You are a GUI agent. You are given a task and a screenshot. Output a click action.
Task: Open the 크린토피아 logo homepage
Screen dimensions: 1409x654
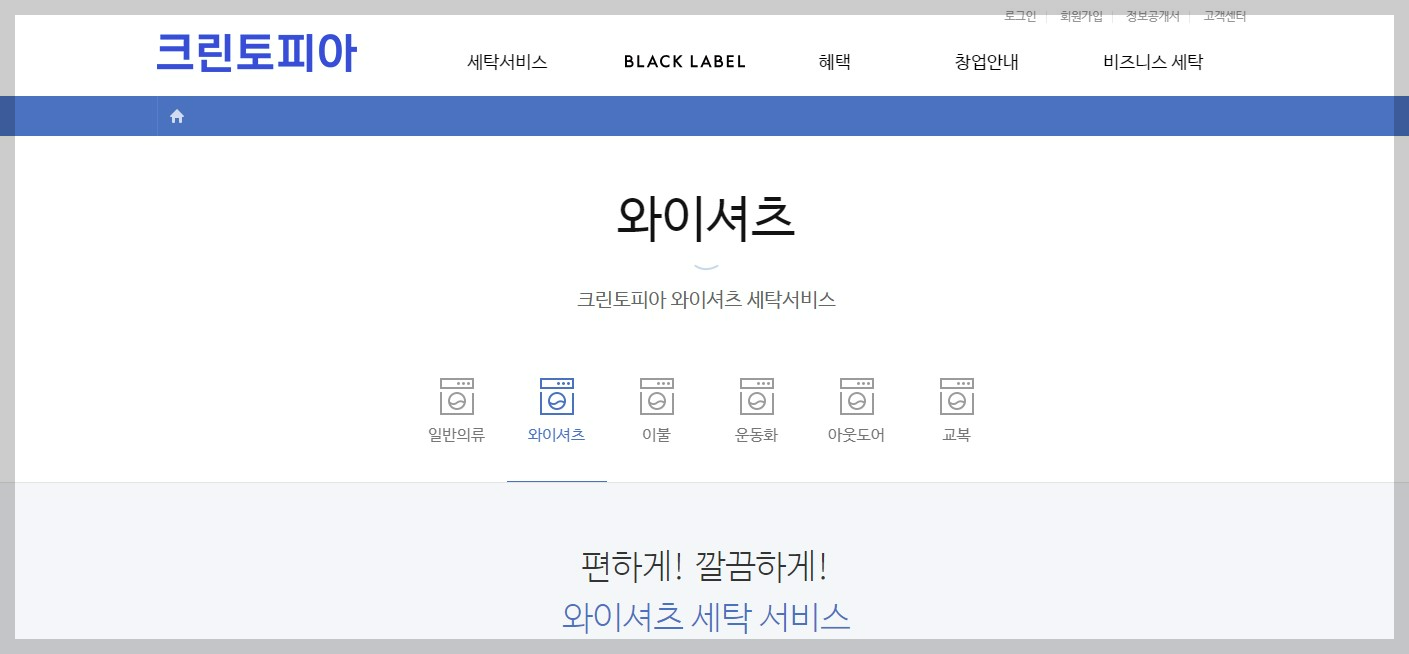pyautogui.click(x=256, y=53)
